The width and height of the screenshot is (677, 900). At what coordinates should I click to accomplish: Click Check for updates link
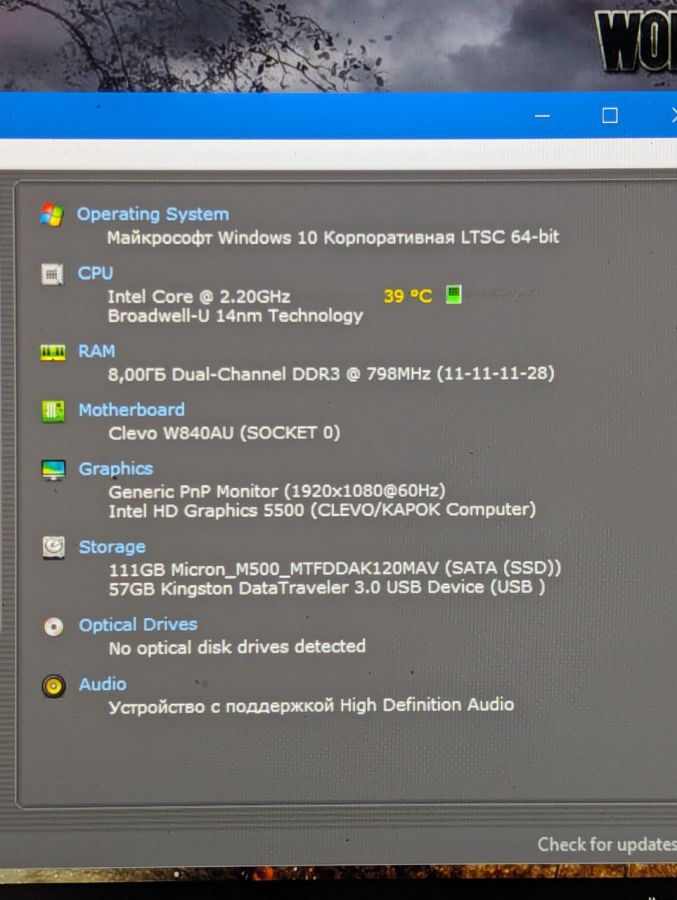coord(607,844)
